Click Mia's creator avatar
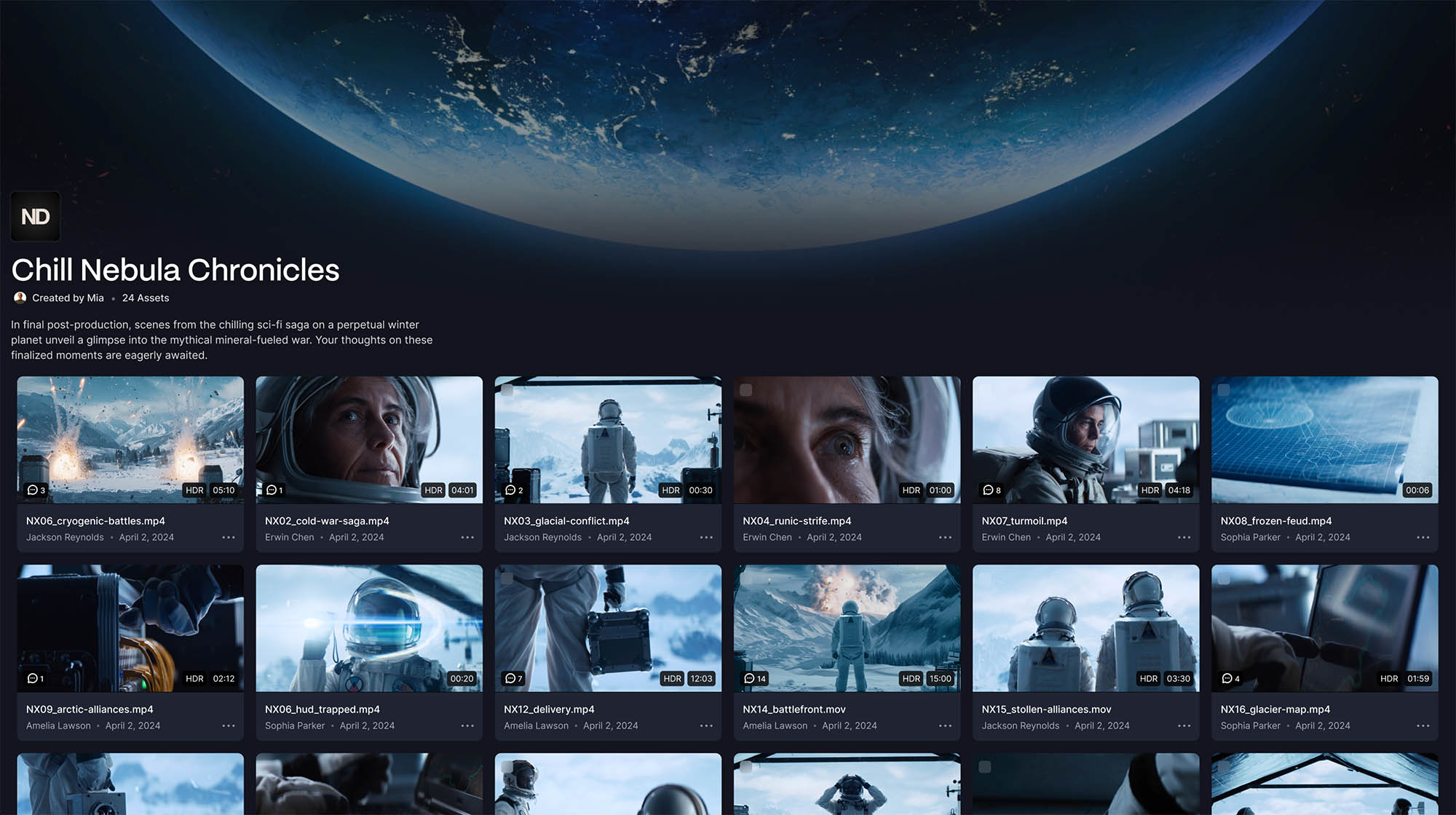 pyautogui.click(x=20, y=298)
